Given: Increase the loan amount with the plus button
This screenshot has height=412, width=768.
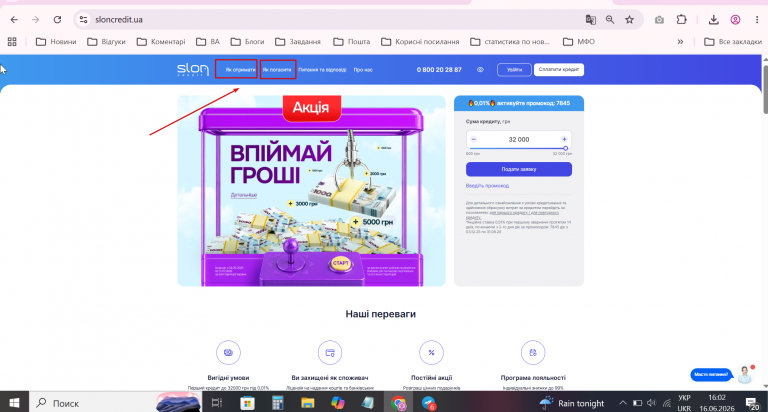Looking at the screenshot, I should pyautogui.click(x=564, y=139).
